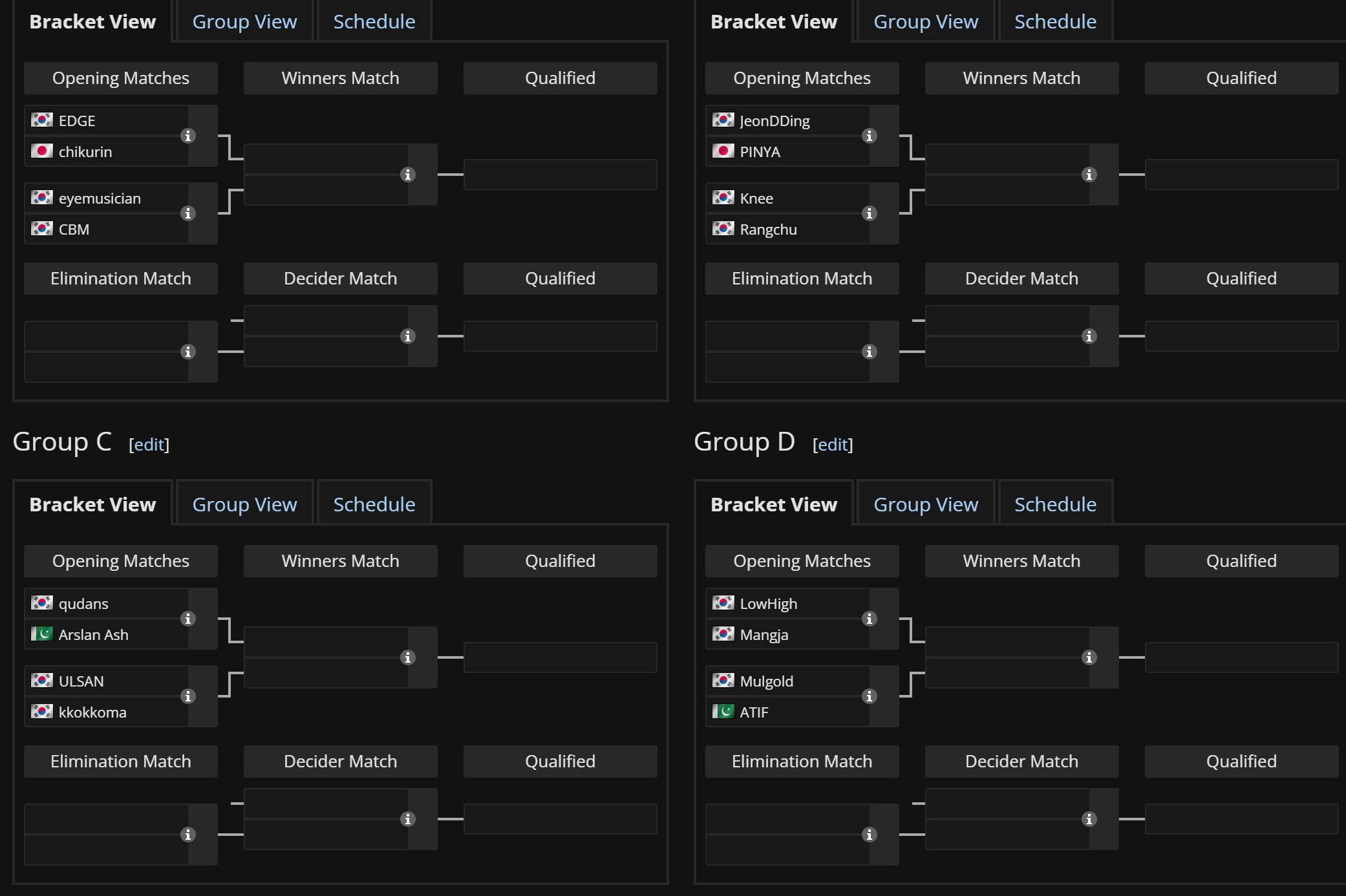Show match info for JeonDDing vs PINYA
This screenshot has height=896, width=1346.
(x=870, y=136)
